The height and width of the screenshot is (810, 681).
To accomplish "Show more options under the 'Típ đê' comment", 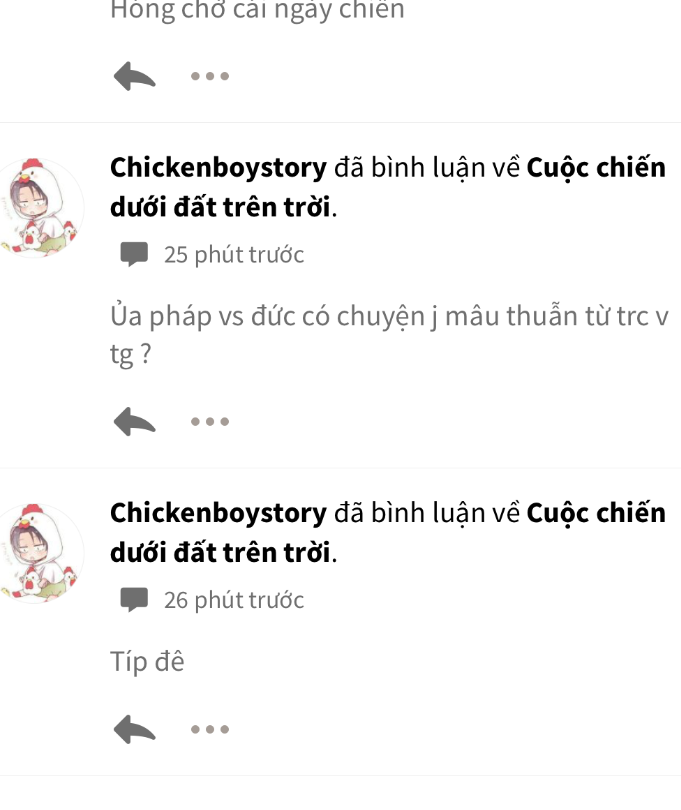I will [x=210, y=729].
